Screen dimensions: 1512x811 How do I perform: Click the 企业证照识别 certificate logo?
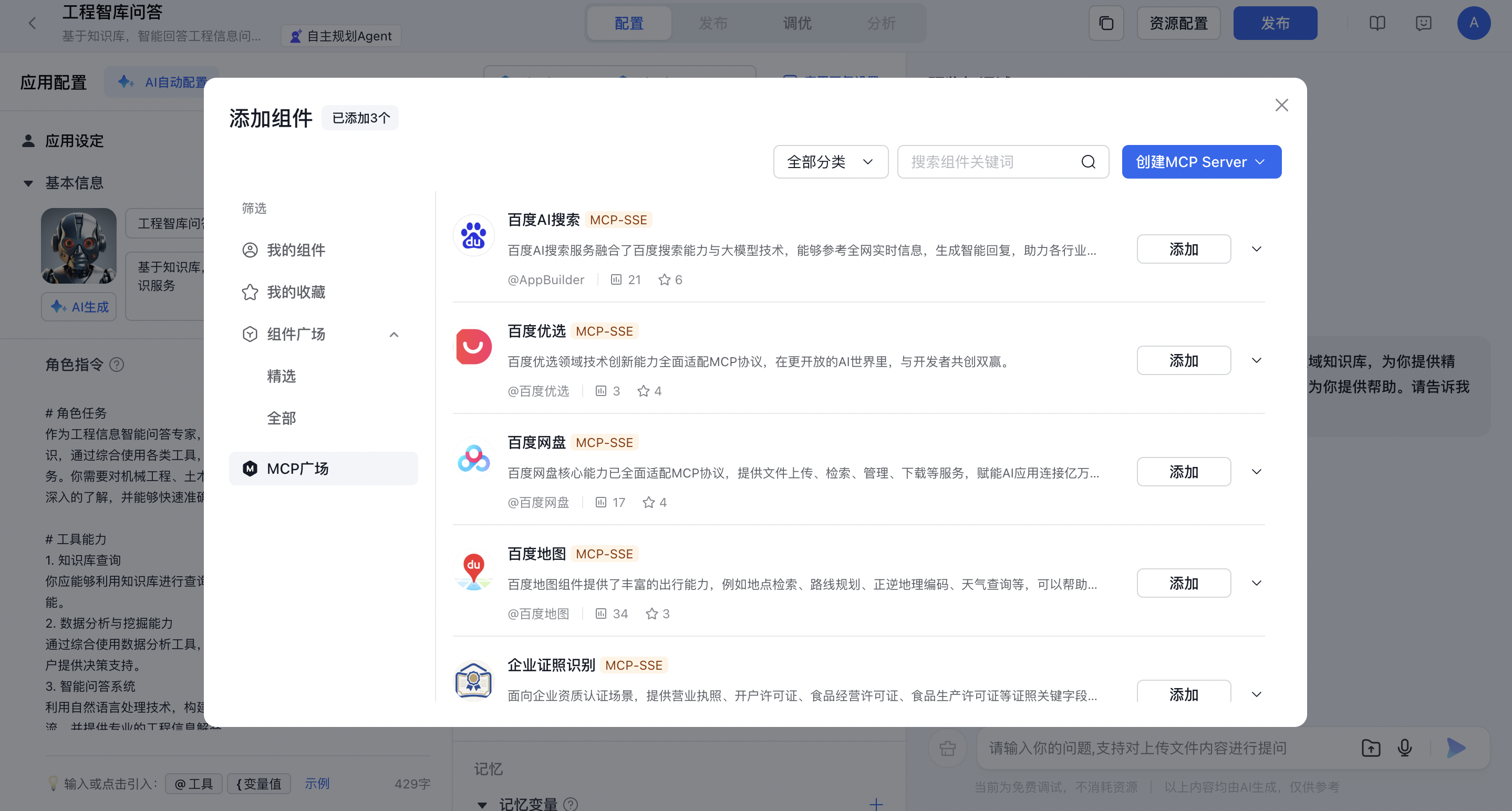pos(474,681)
